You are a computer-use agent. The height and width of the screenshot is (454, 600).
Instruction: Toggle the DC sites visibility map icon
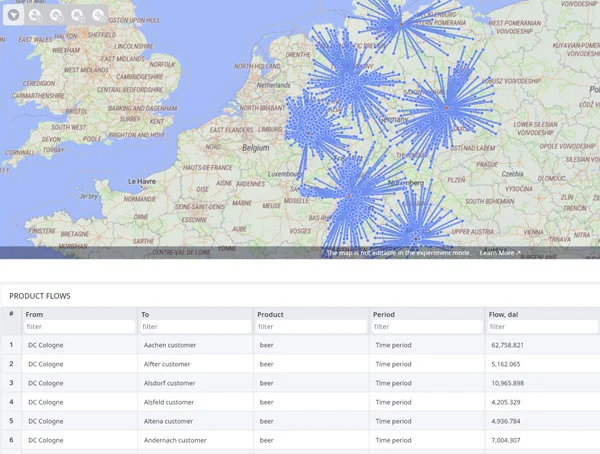click(x=55, y=15)
